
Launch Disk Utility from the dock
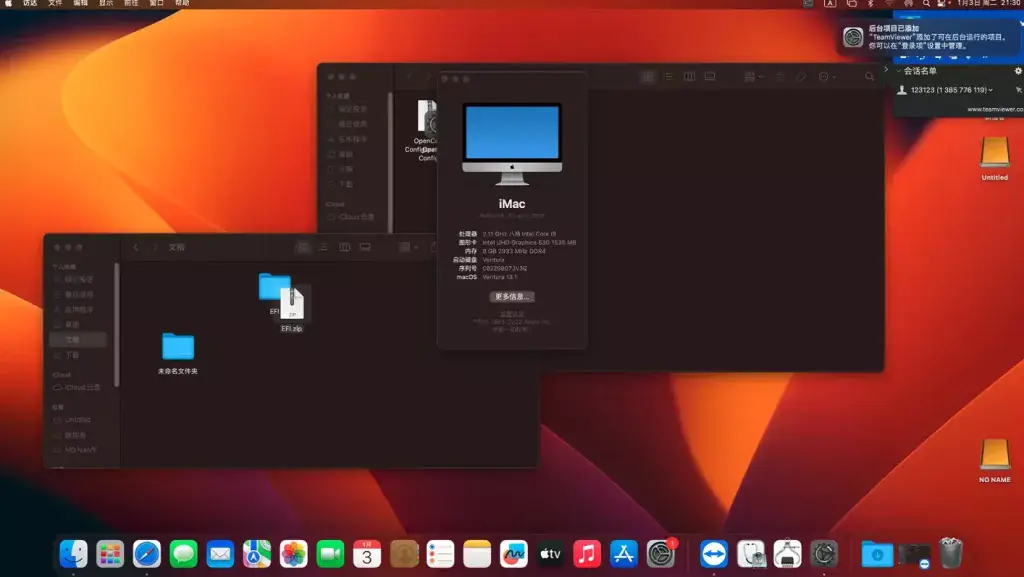pos(751,554)
